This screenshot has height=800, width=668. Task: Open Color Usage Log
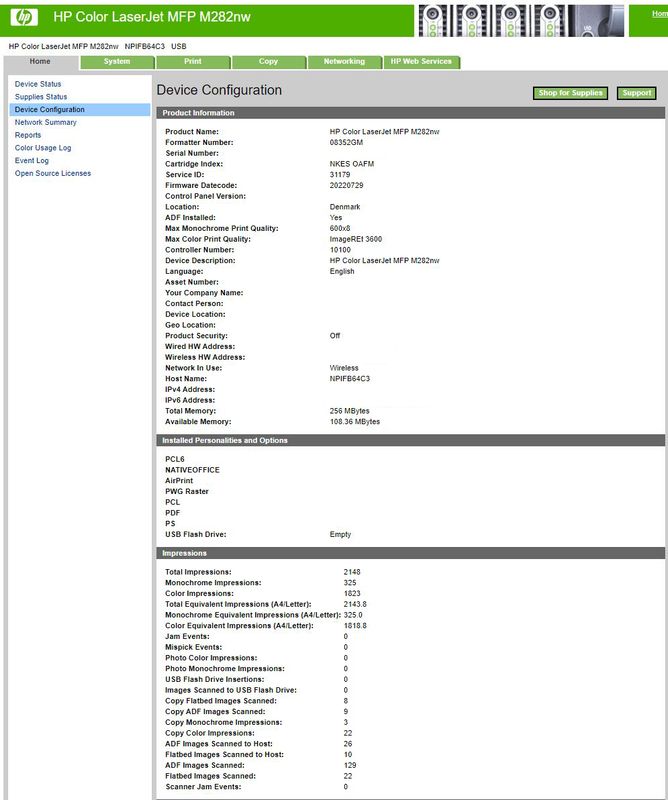coord(43,148)
